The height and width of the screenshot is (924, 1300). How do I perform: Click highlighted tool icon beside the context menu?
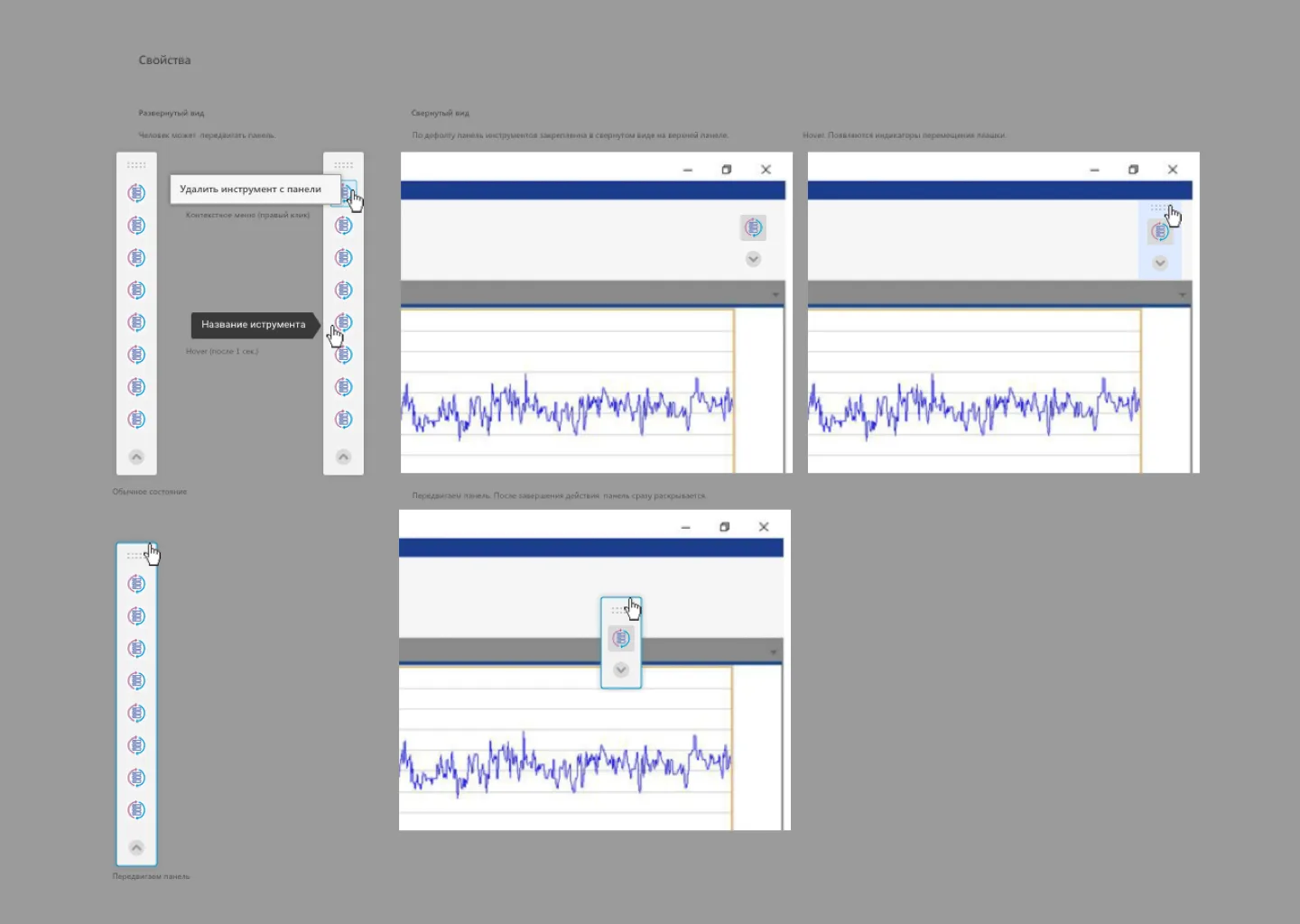coord(344,193)
